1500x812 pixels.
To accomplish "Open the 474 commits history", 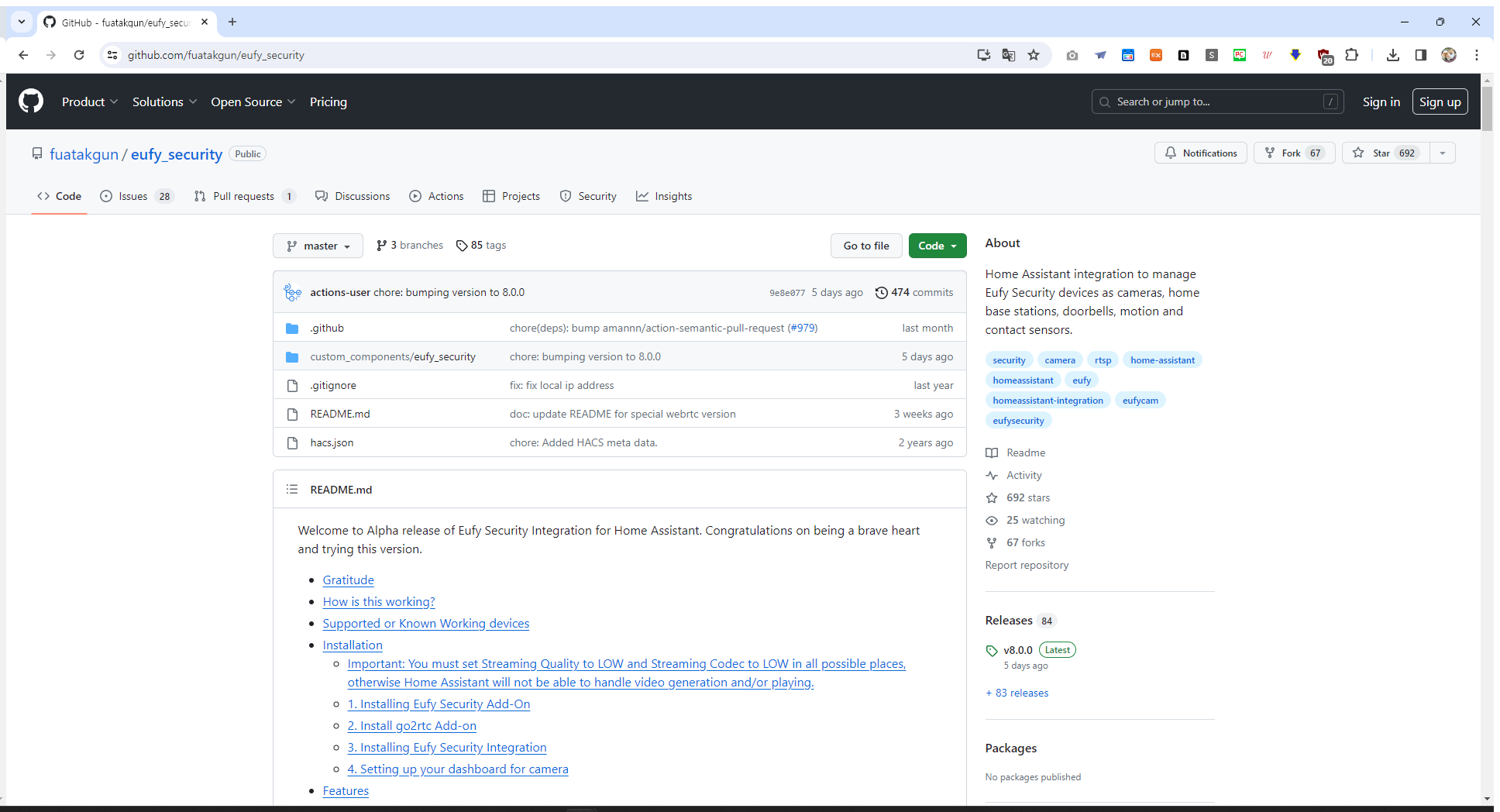I will point(914,292).
